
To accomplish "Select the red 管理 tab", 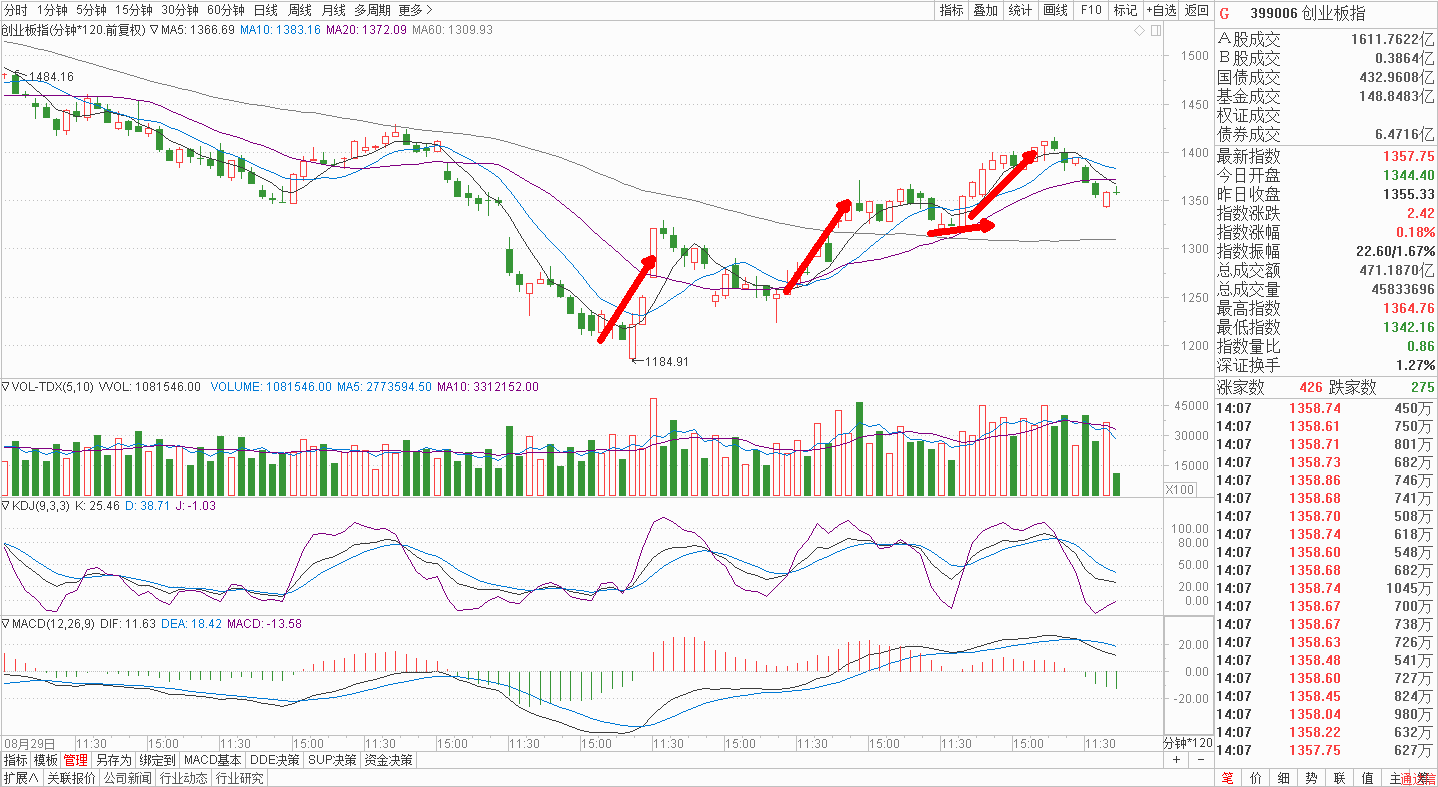I will (76, 760).
